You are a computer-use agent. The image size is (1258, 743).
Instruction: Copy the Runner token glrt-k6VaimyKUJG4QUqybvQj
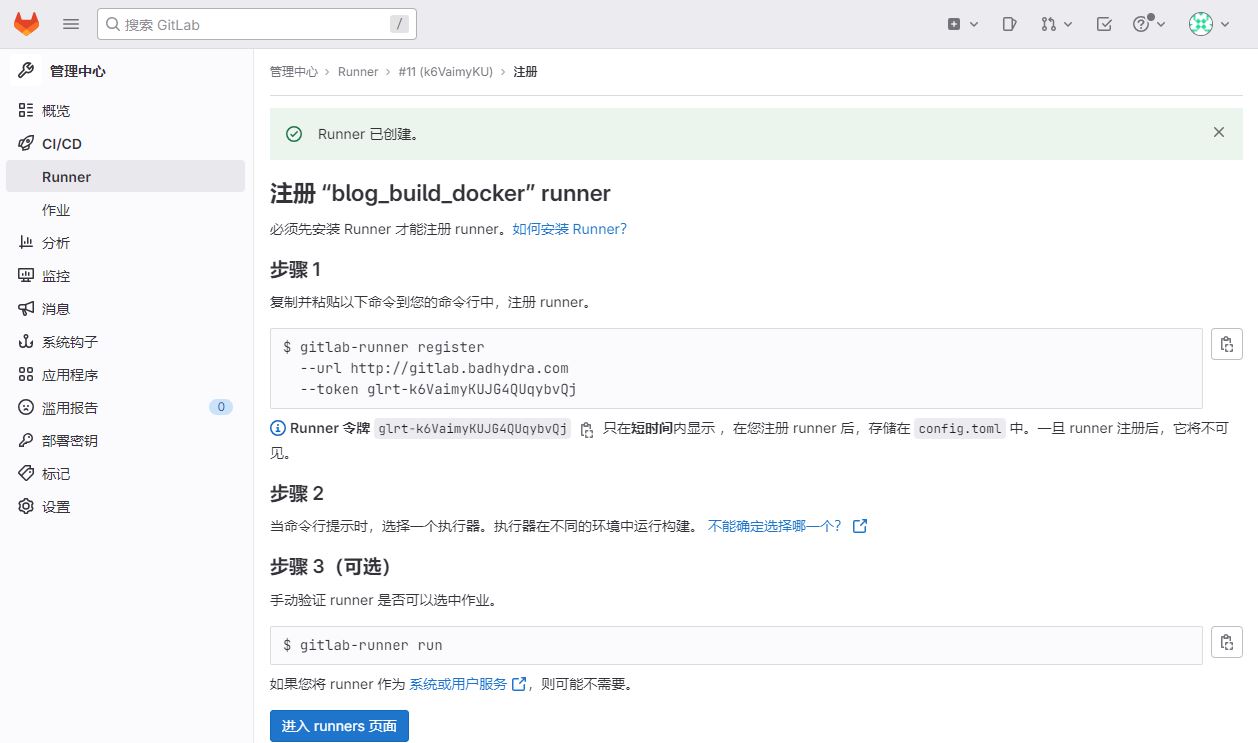[x=587, y=429]
